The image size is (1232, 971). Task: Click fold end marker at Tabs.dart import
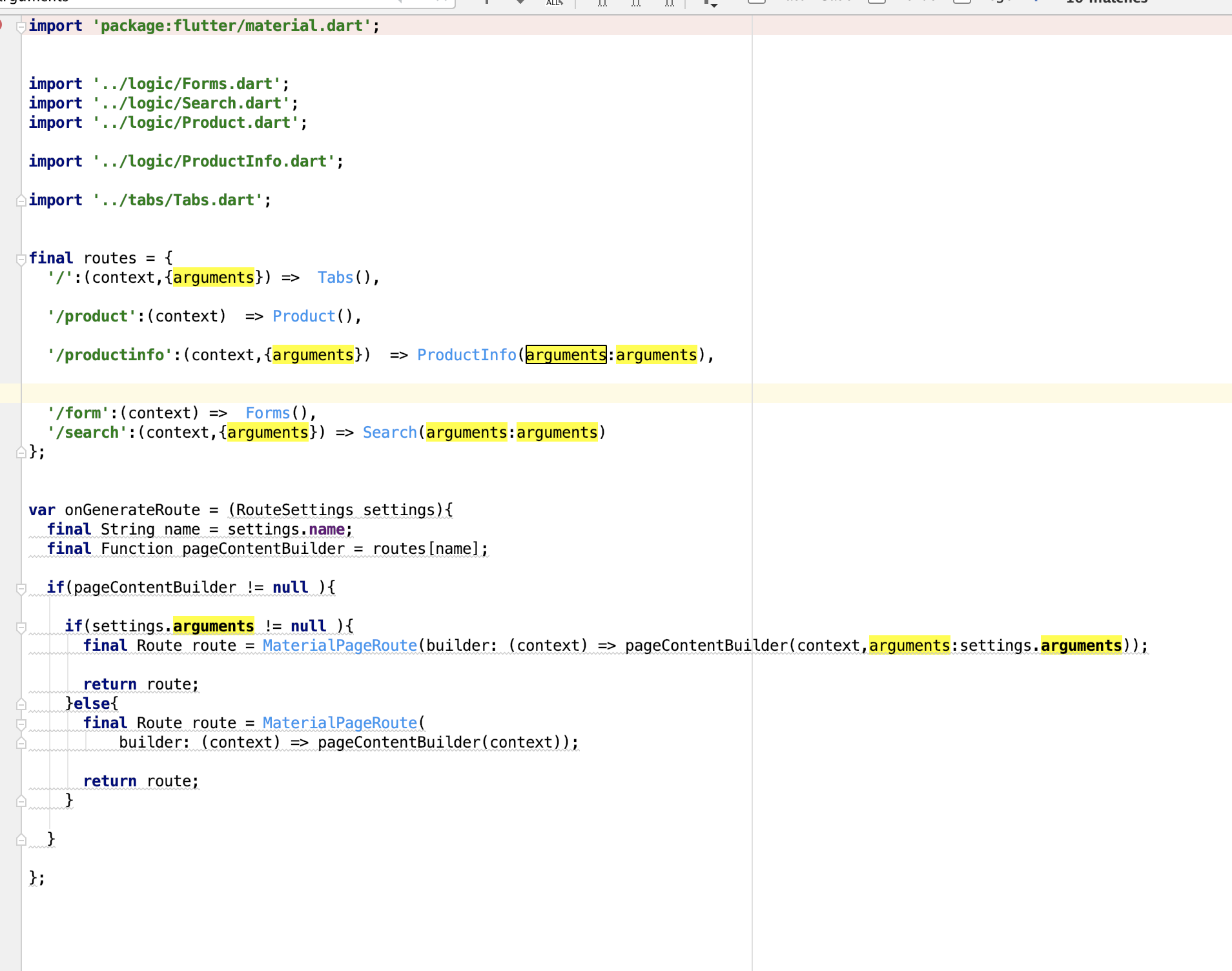point(21,201)
